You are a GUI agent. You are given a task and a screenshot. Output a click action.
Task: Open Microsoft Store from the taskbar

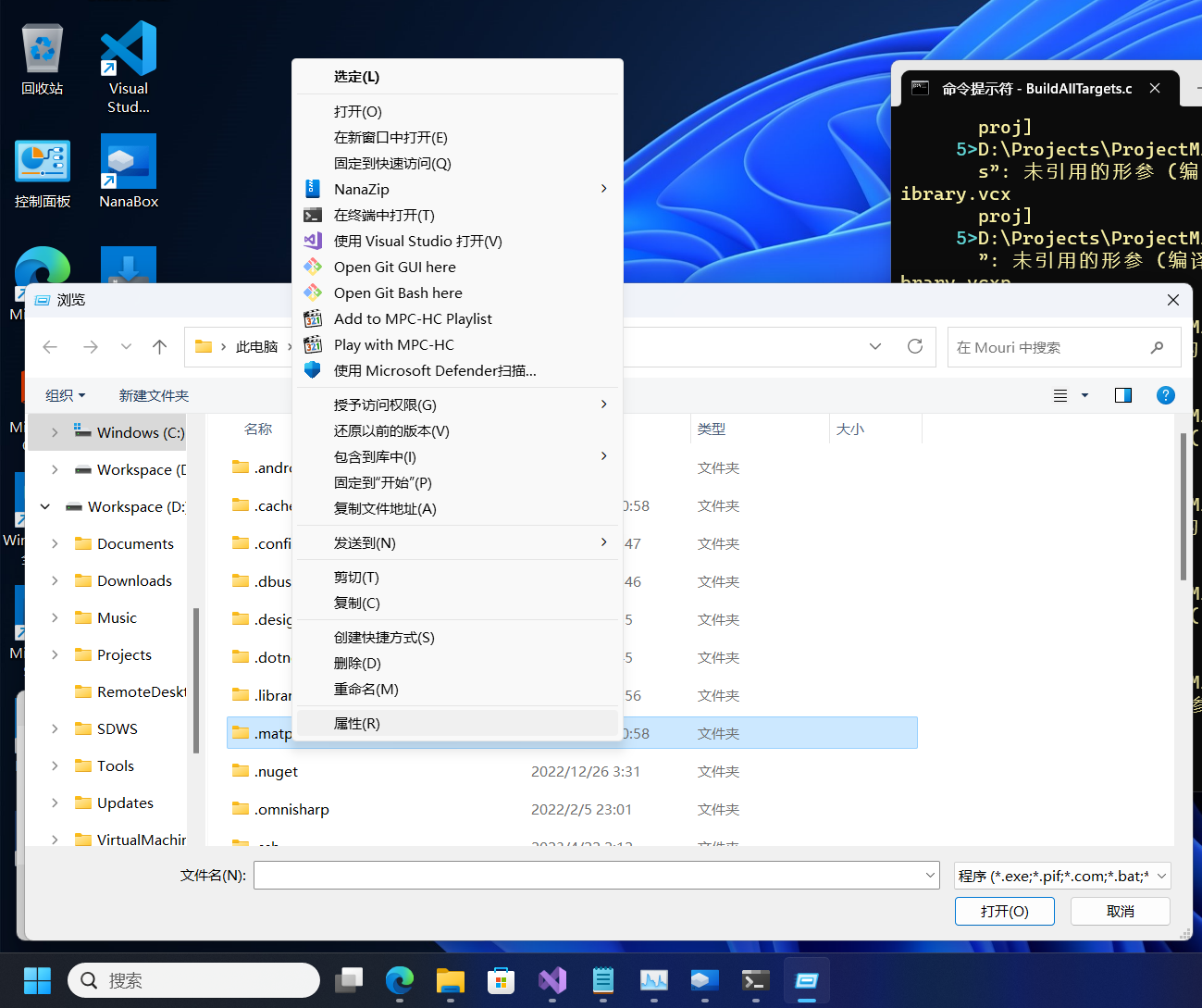501,979
